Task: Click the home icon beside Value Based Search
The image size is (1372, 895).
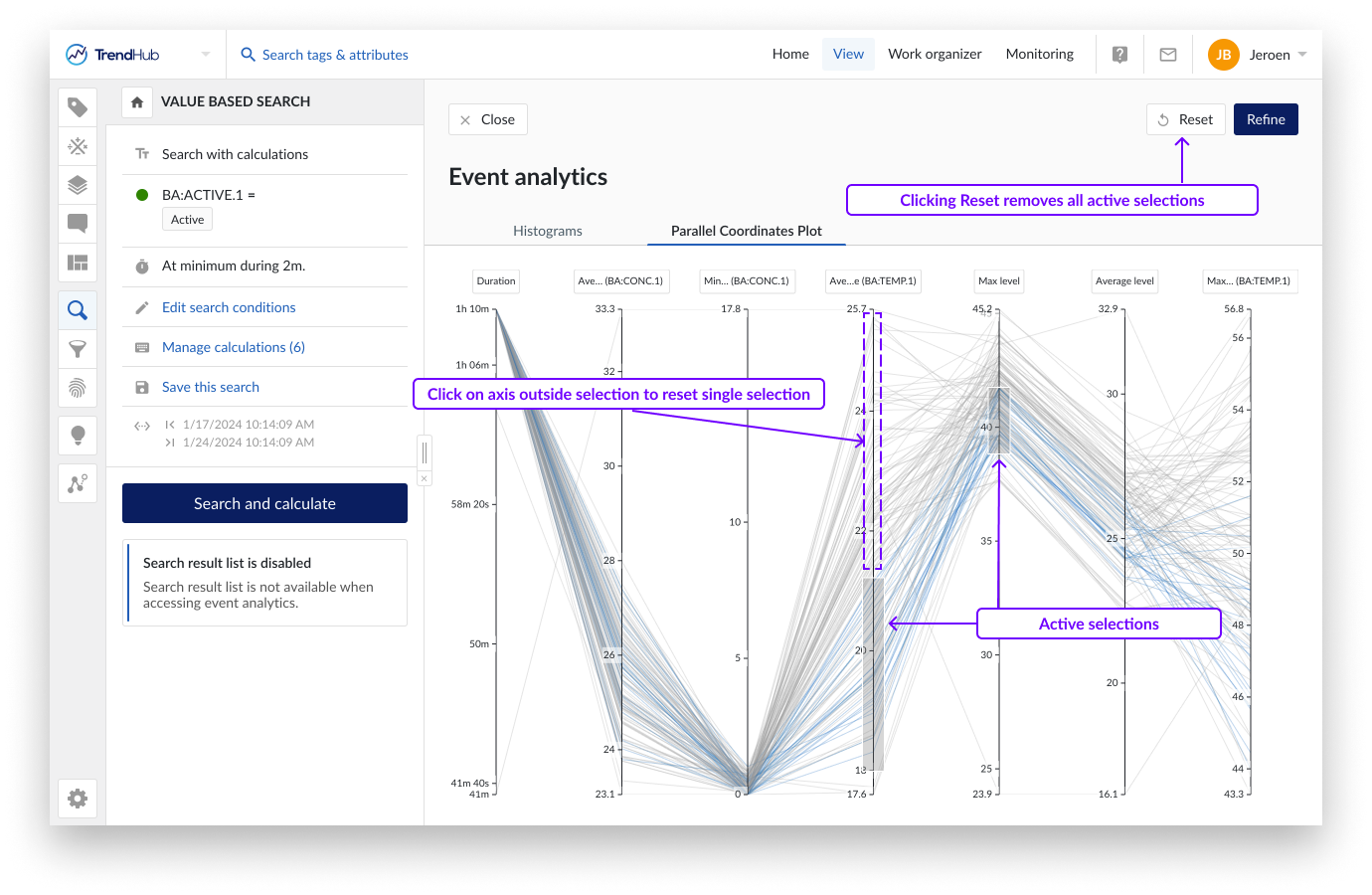Action: pyautogui.click(x=137, y=102)
